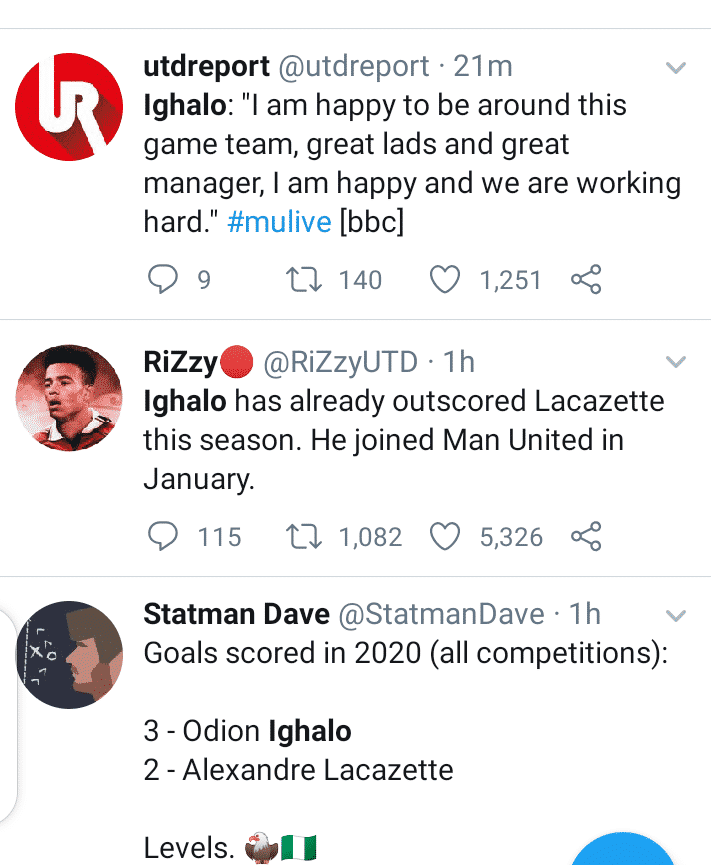Share RiZzy's tweet
The image size is (711, 865).
point(586,537)
